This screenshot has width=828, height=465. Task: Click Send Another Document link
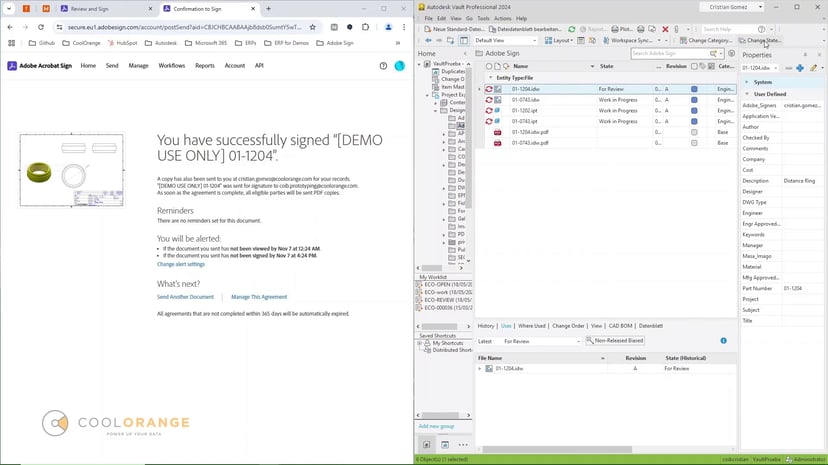(185, 297)
